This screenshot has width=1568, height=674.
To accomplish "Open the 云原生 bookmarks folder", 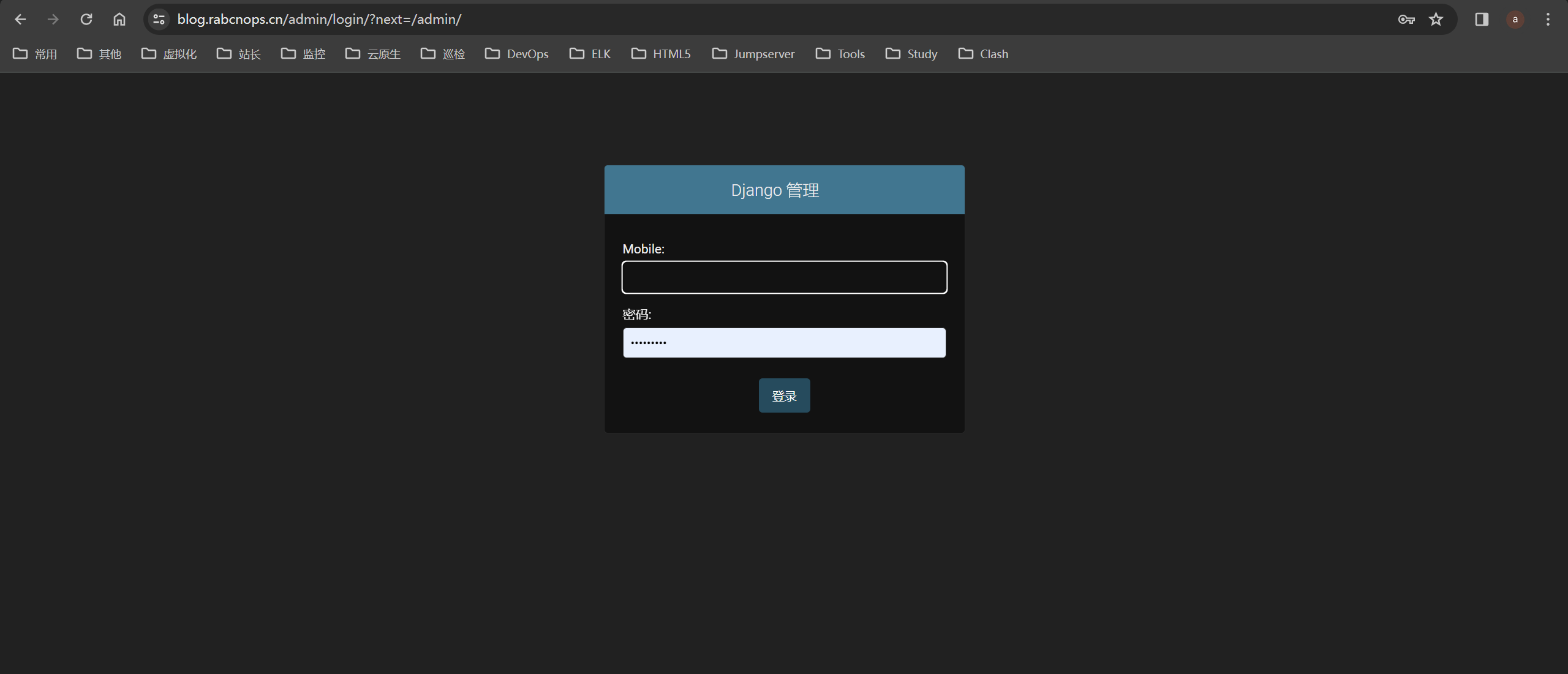I will (373, 54).
